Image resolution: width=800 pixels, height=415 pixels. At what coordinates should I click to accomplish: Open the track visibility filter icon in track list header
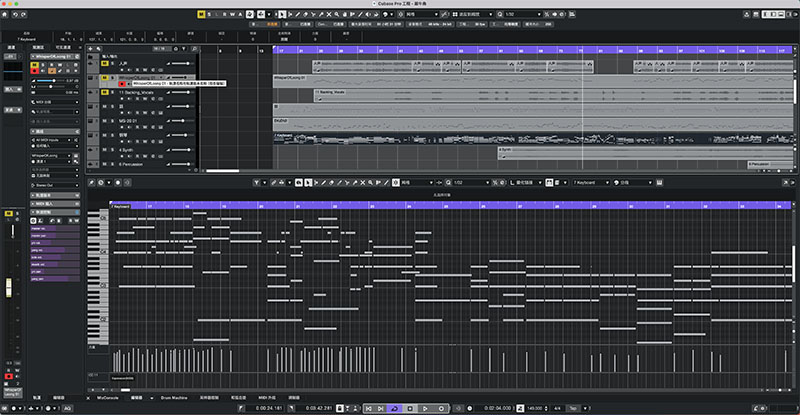pos(184,49)
